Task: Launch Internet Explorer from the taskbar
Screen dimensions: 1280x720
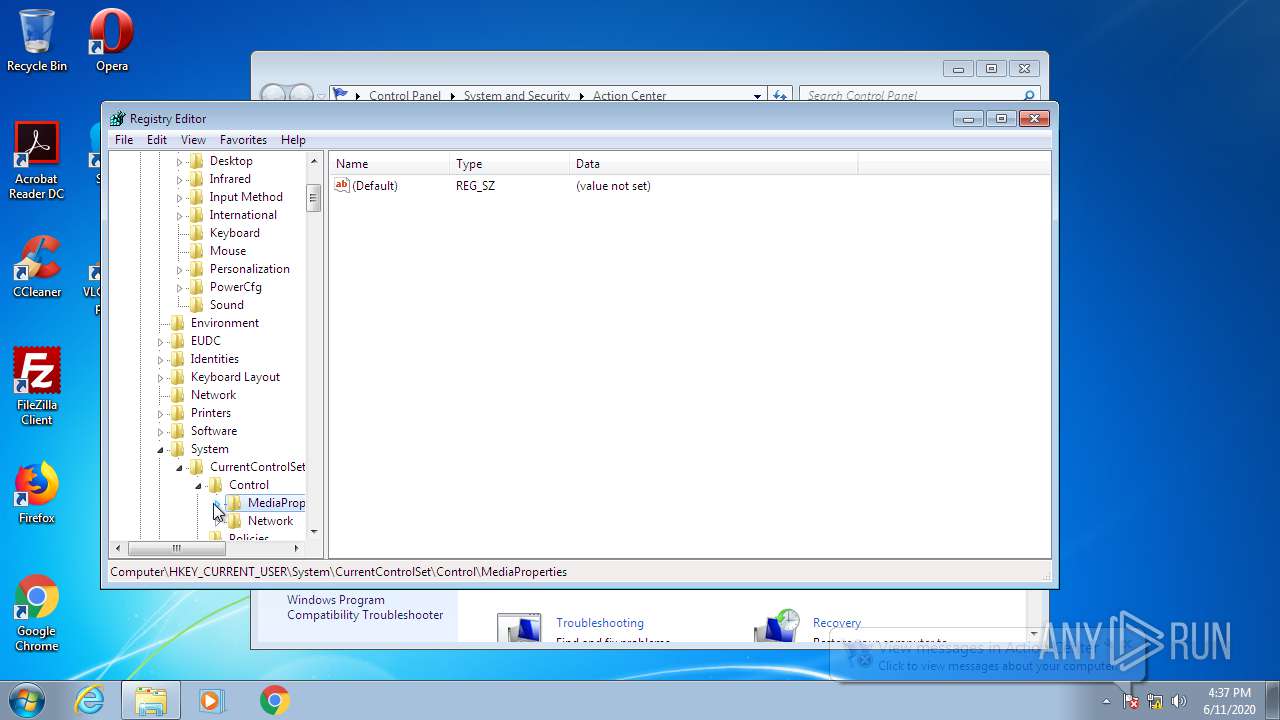Action: click(90, 700)
